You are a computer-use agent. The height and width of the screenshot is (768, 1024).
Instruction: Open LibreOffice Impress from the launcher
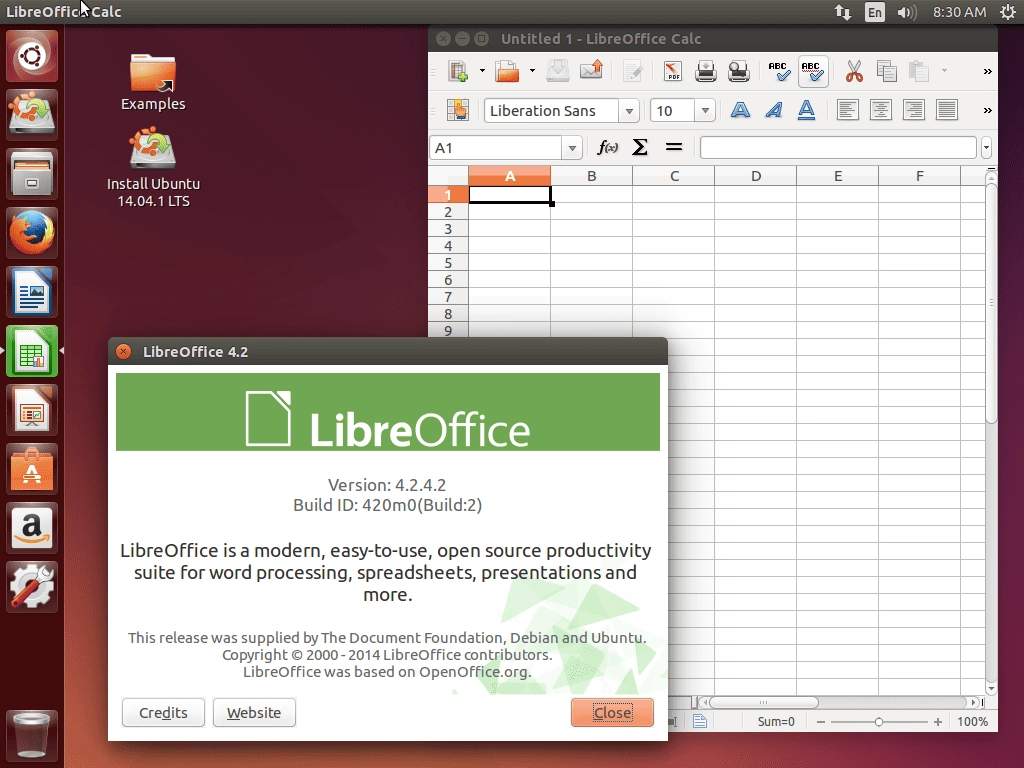pyautogui.click(x=32, y=410)
